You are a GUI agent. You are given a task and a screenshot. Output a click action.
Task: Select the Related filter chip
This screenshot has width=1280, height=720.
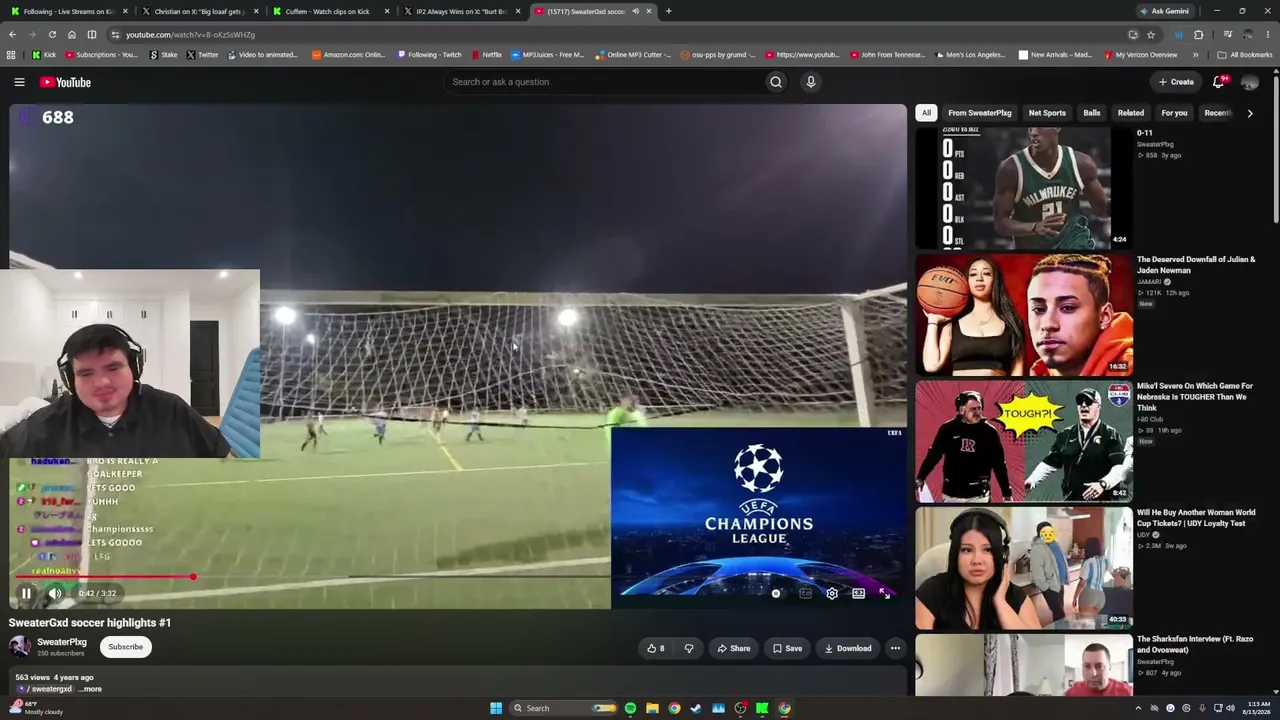pos(1131,113)
